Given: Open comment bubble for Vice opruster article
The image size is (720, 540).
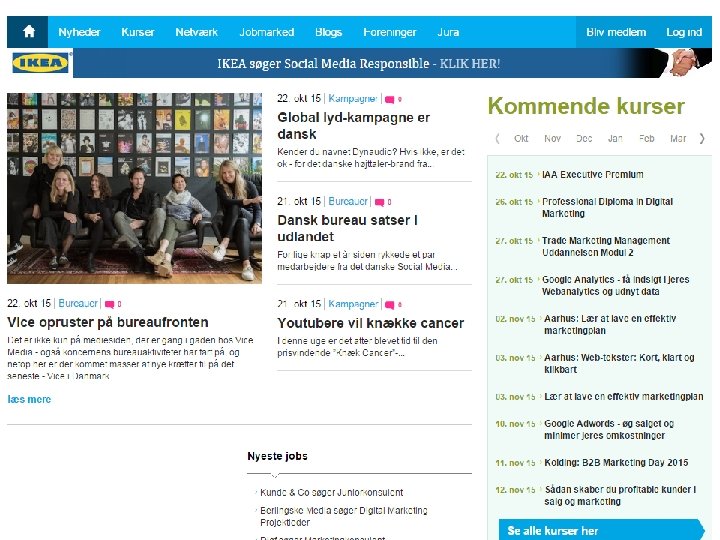Looking at the screenshot, I should (109, 304).
